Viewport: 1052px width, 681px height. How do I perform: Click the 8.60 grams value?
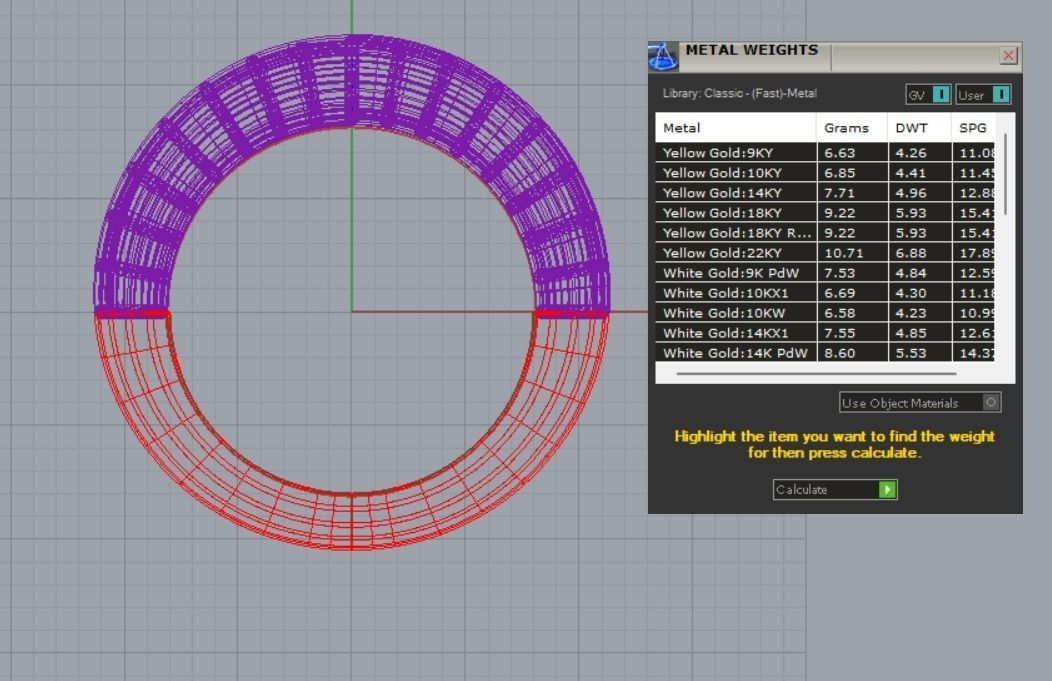(839, 353)
